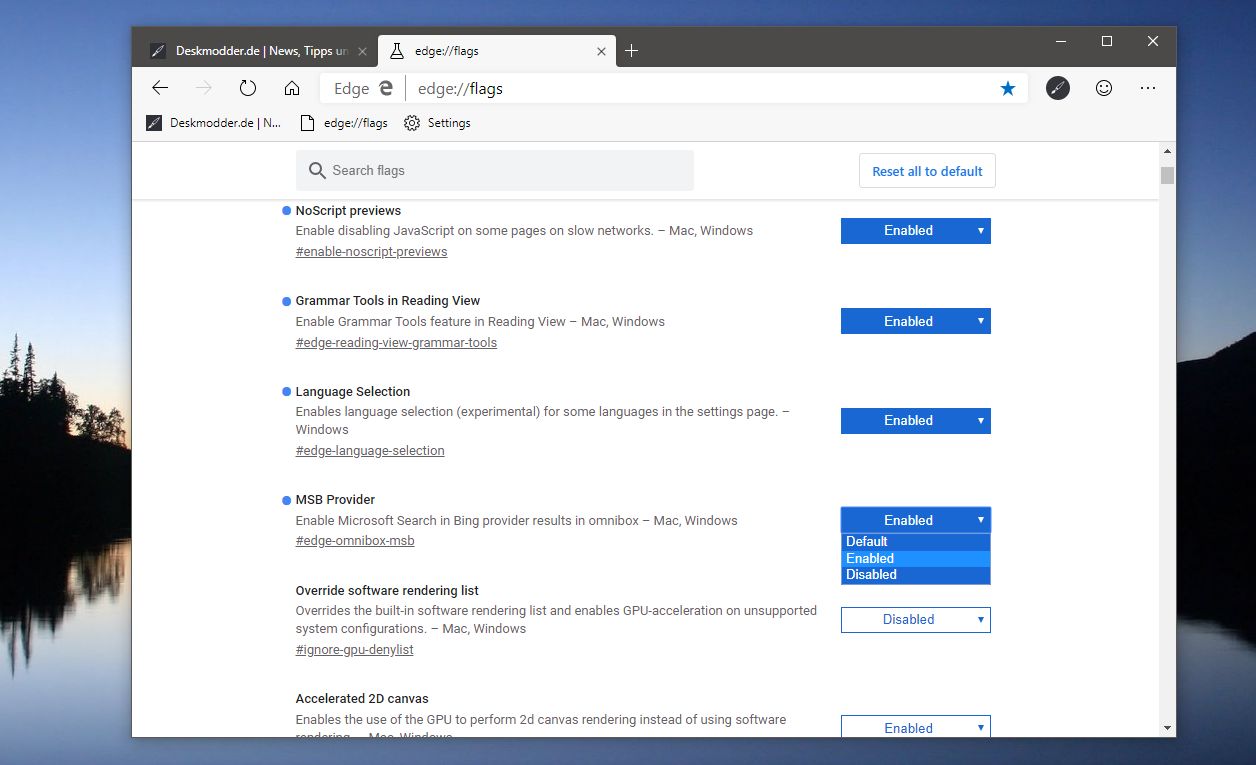This screenshot has height=765, width=1256.
Task: Click the flask icon on flags tab
Action: point(397,51)
